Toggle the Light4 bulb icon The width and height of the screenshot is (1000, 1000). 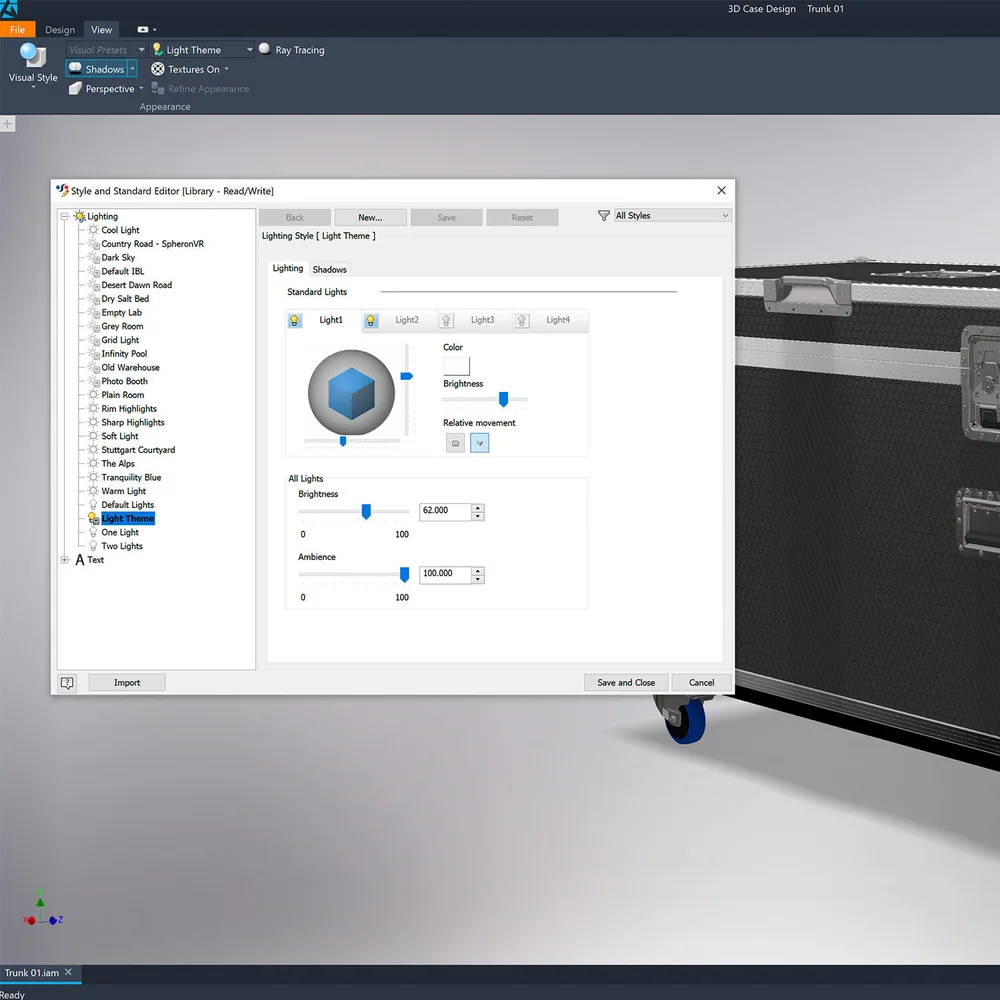(522, 320)
